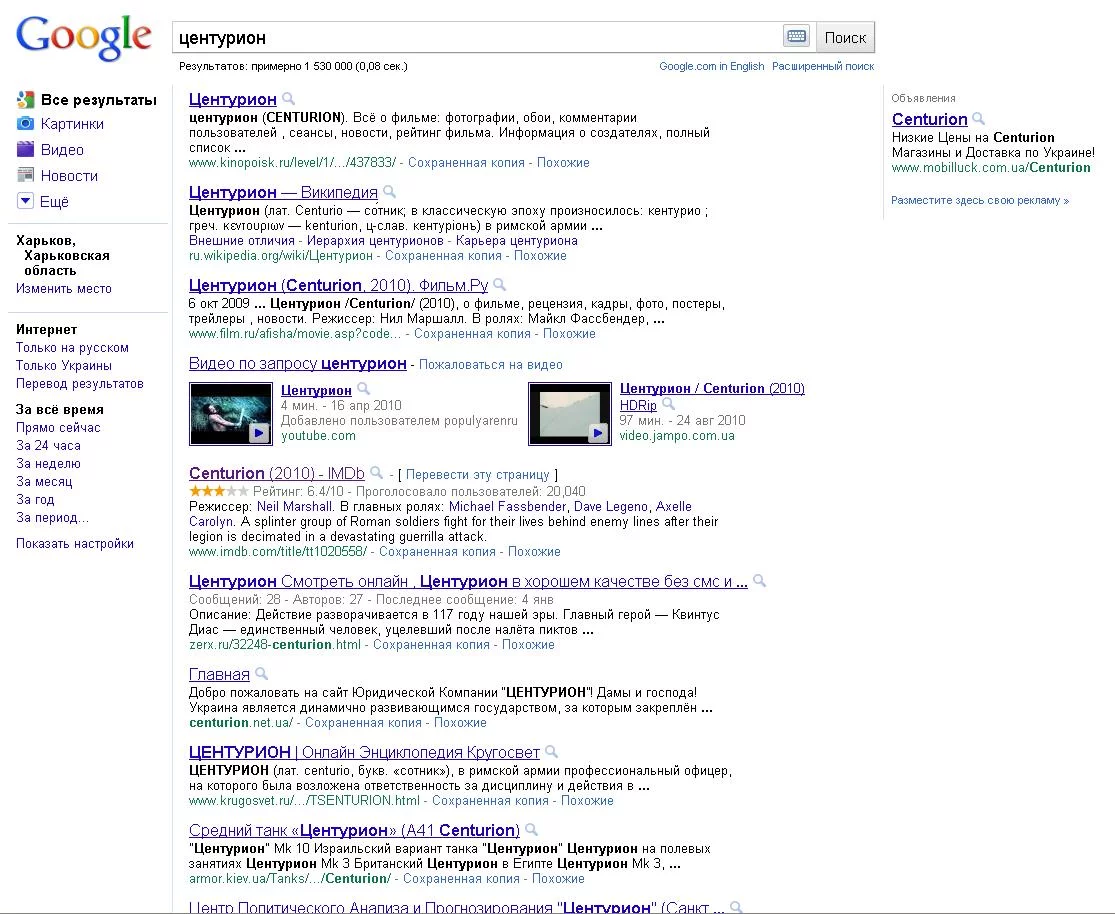Image resolution: width=1115 pixels, height=914 pixels.
Task: Select Новости search category
Action: 69,176
